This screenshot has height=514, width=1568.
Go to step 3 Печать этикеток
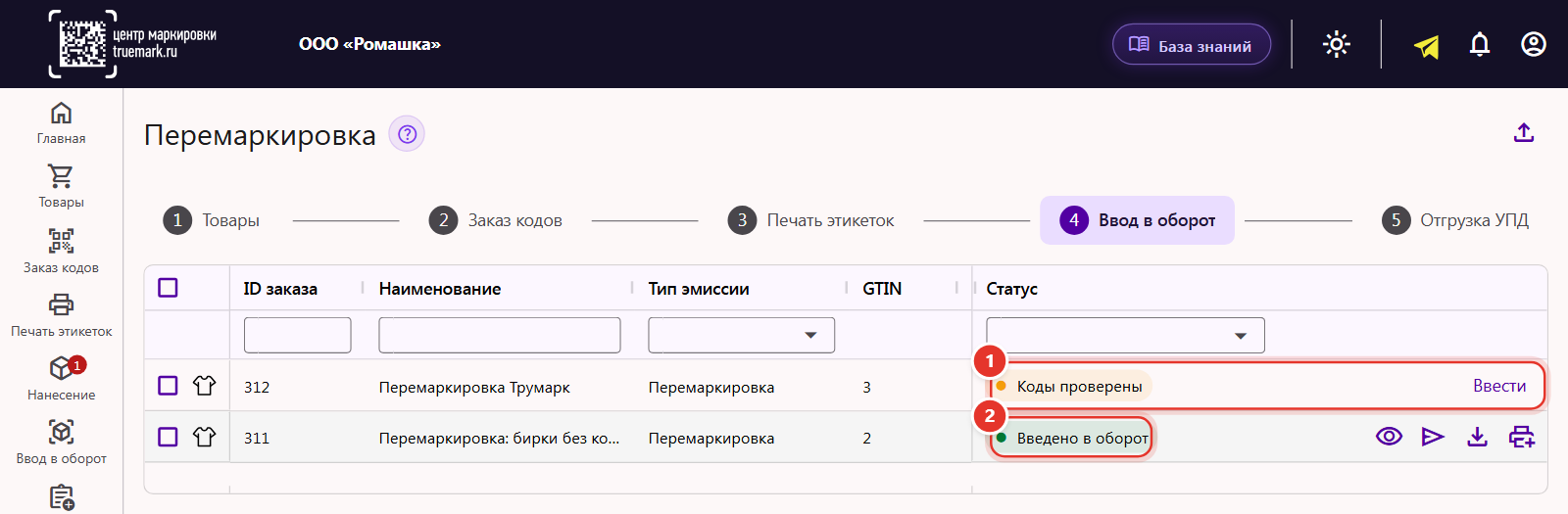point(811,220)
